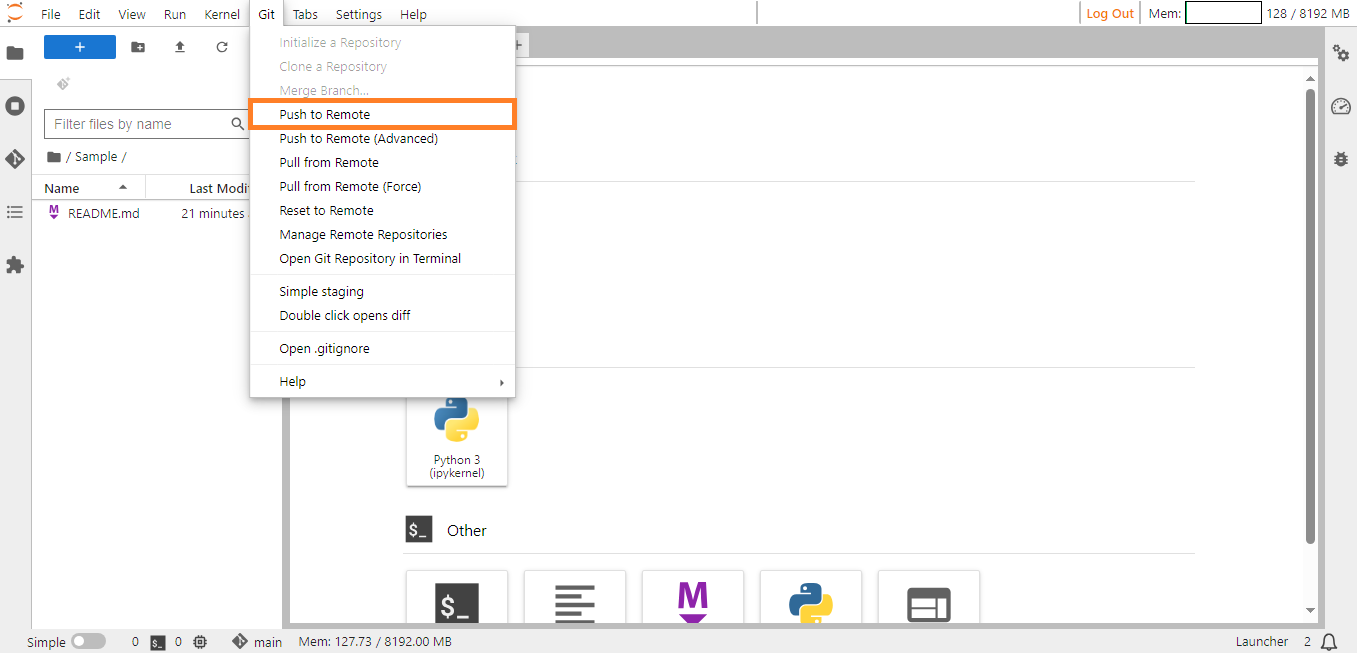1357x653 pixels.
Task: Toggle Simple staging option
Action: click(x=382, y=292)
